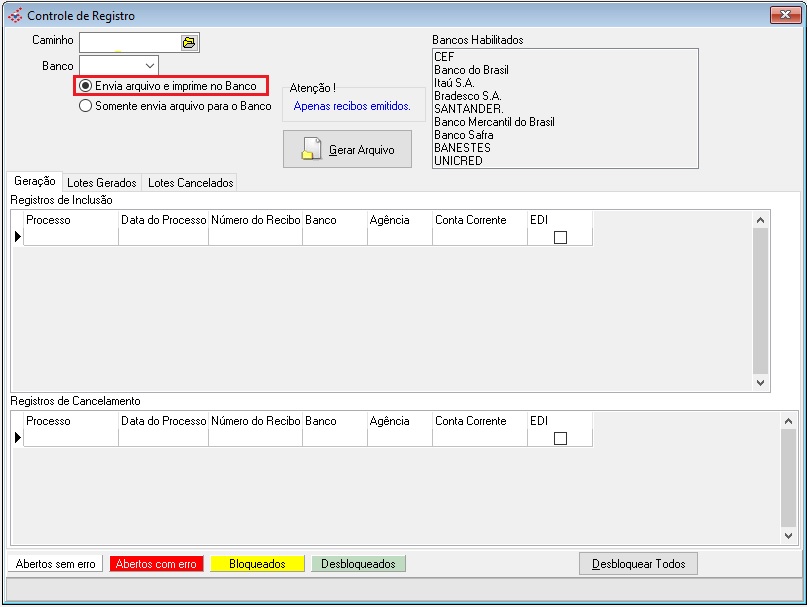Click the folder browse icon beside Caminho
Viewport: 809px width, 607px height.
click(189, 42)
